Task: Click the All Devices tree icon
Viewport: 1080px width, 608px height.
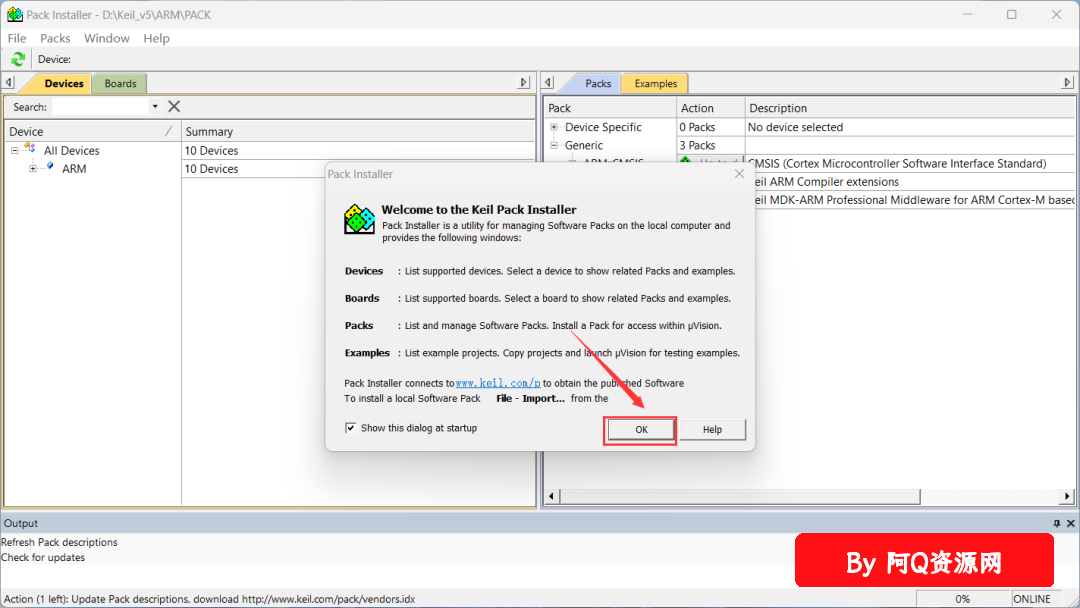Action: tap(30, 149)
